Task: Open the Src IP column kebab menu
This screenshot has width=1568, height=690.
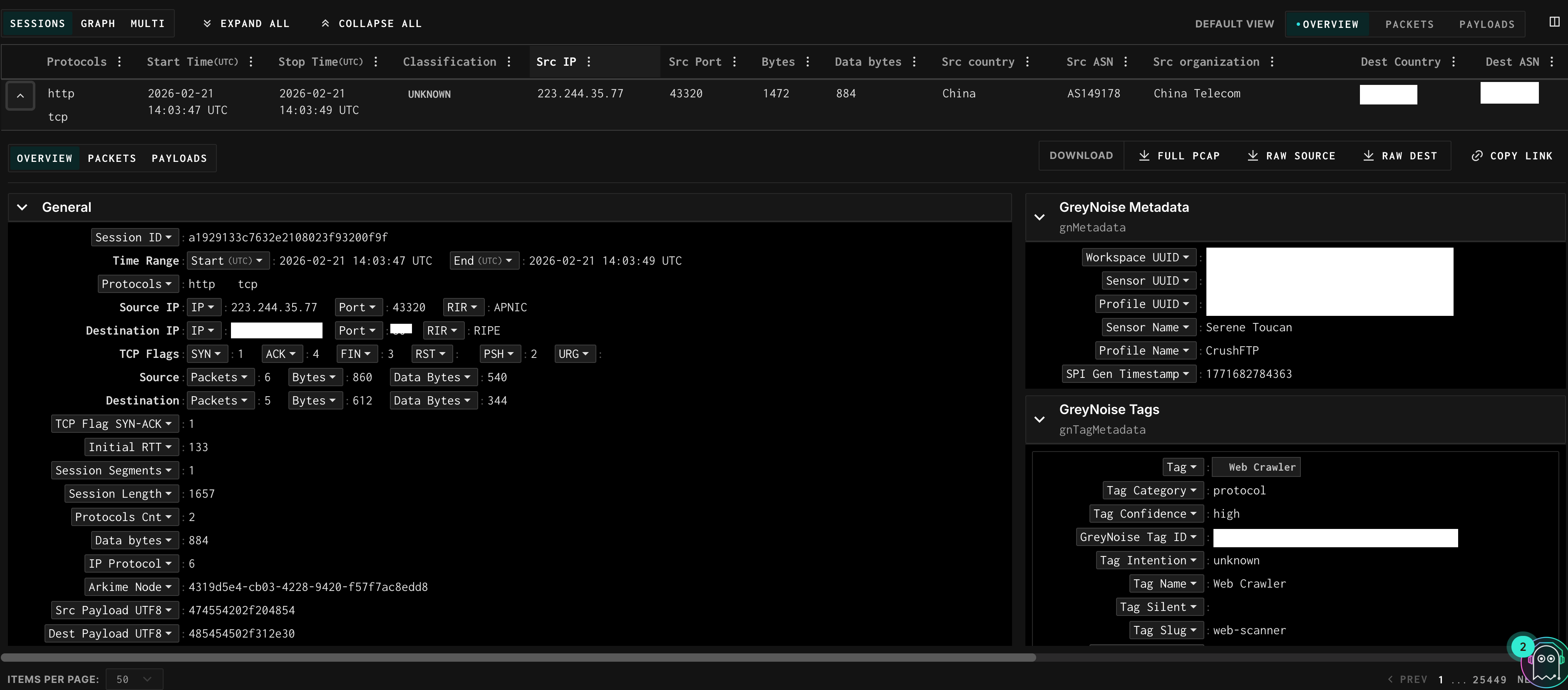Action: (588, 62)
